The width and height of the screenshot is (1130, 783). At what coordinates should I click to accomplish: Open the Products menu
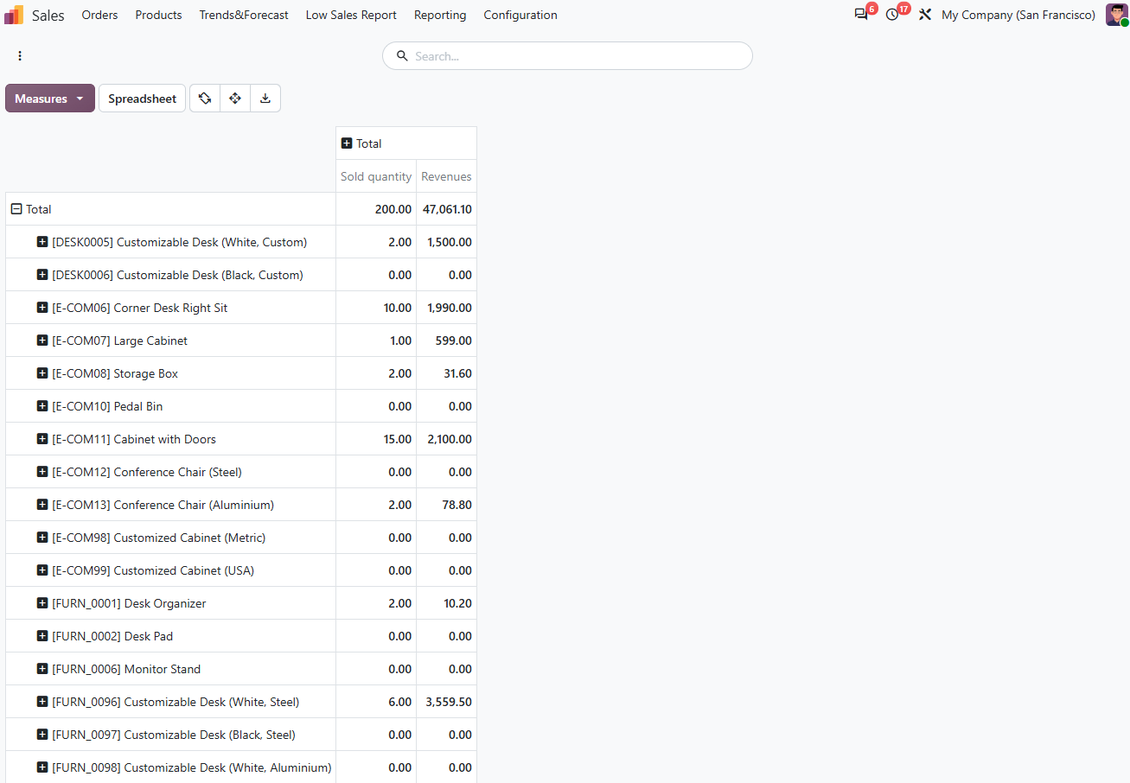(159, 15)
